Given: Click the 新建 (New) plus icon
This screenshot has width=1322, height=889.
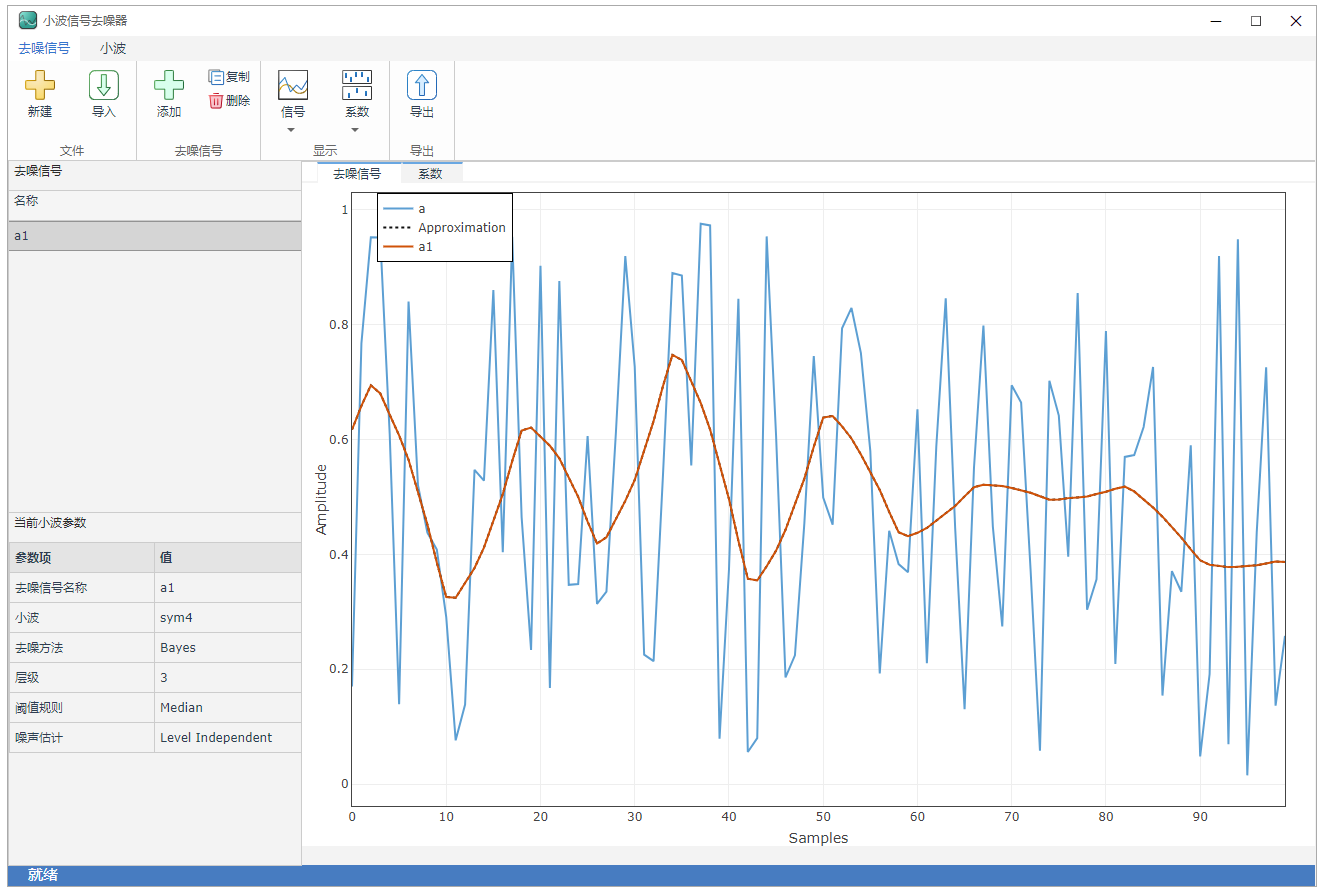Looking at the screenshot, I should [40, 85].
